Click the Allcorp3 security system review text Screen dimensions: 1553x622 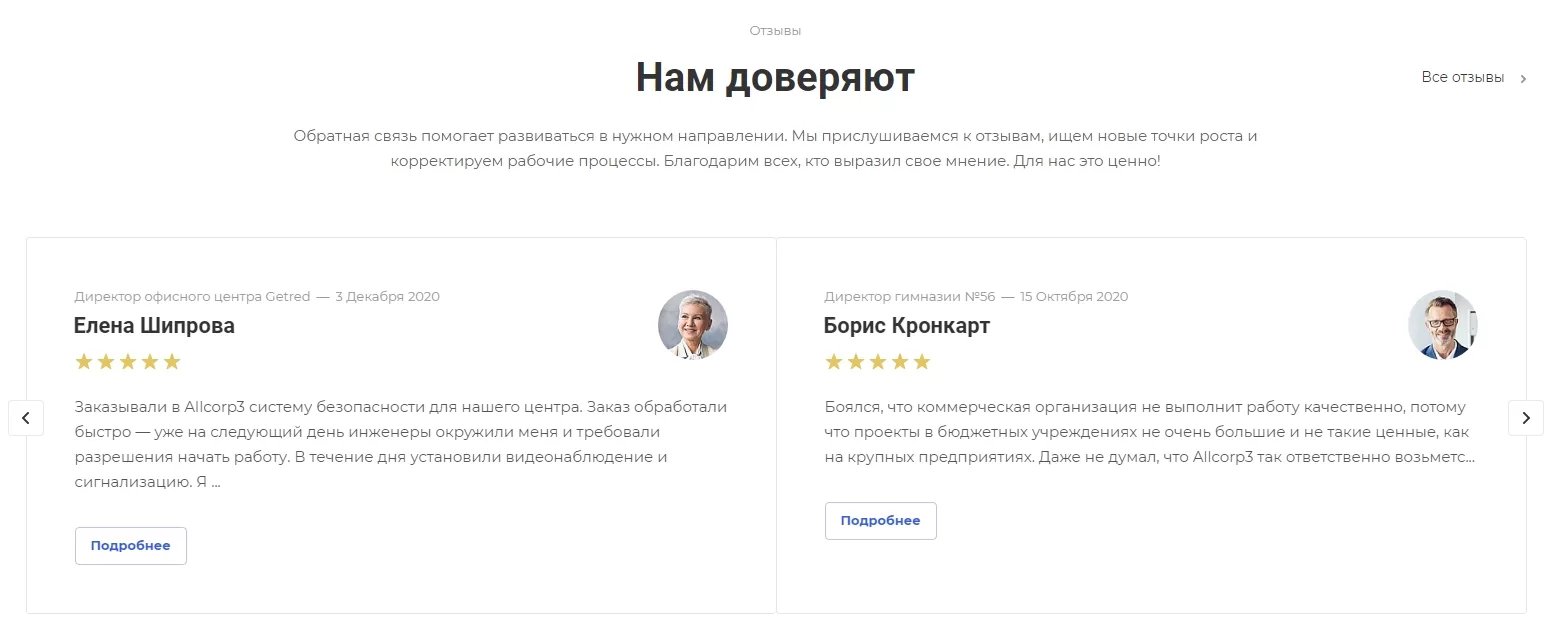tap(401, 445)
